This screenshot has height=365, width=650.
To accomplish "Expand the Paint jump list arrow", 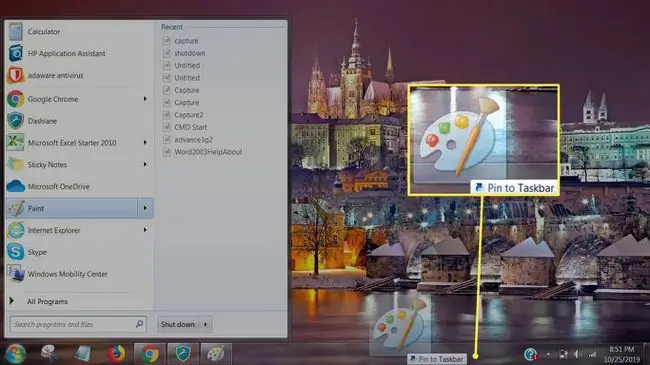I will pyautogui.click(x=145, y=208).
